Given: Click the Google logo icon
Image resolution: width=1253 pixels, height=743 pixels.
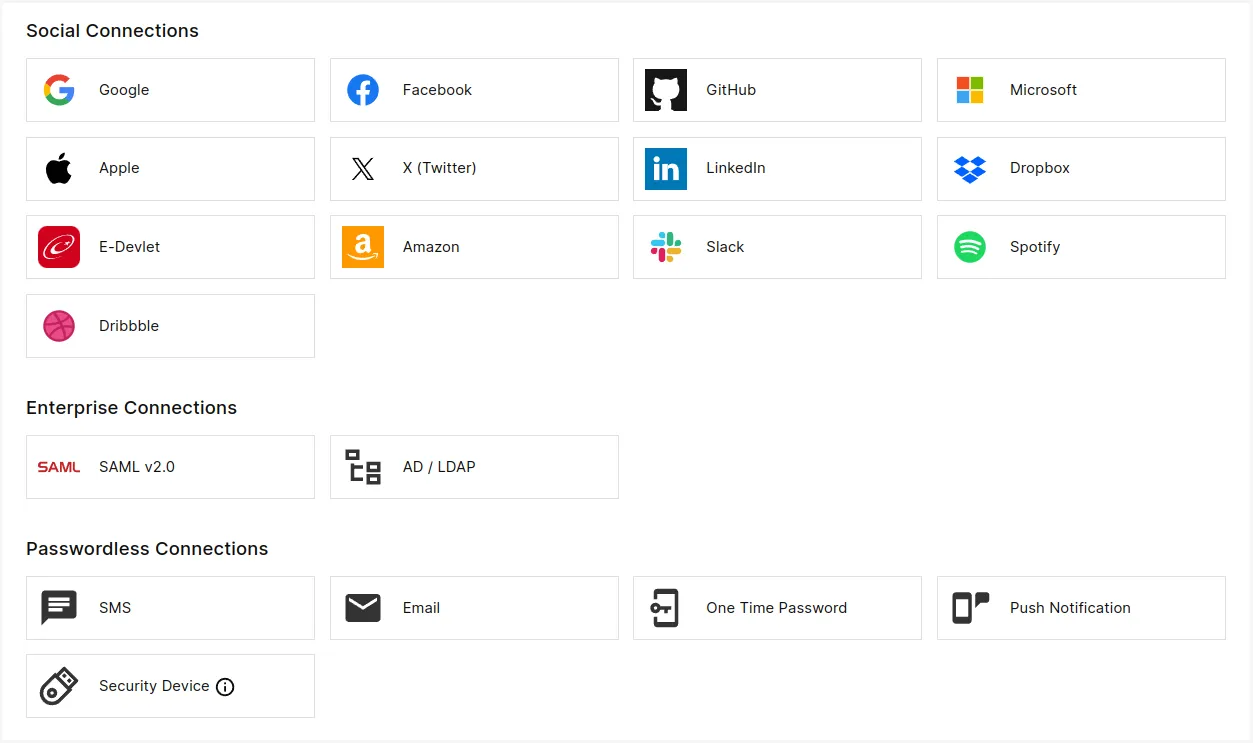Looking at the screenshot, I should 59,90.
